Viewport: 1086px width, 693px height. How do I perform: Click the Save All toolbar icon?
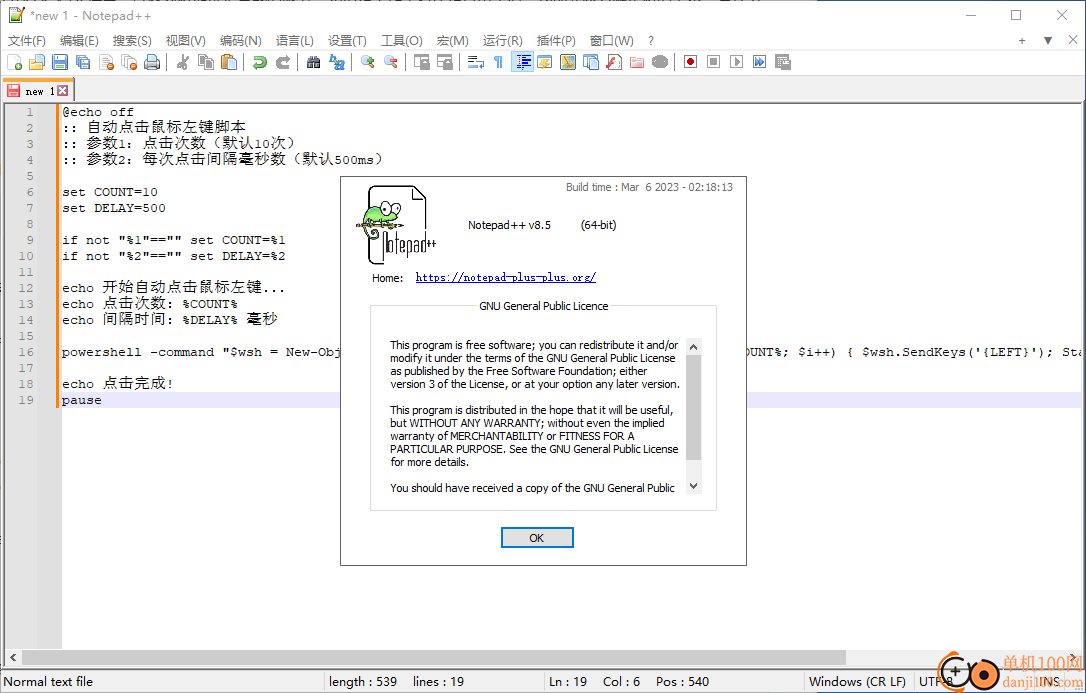(83, 62)
